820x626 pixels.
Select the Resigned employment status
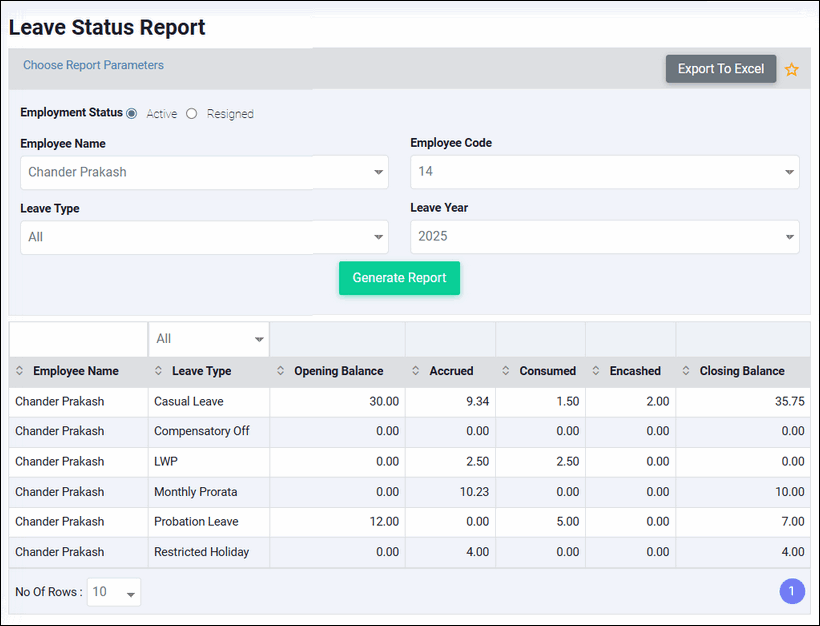pyautogui.click(x=192, y=114)
